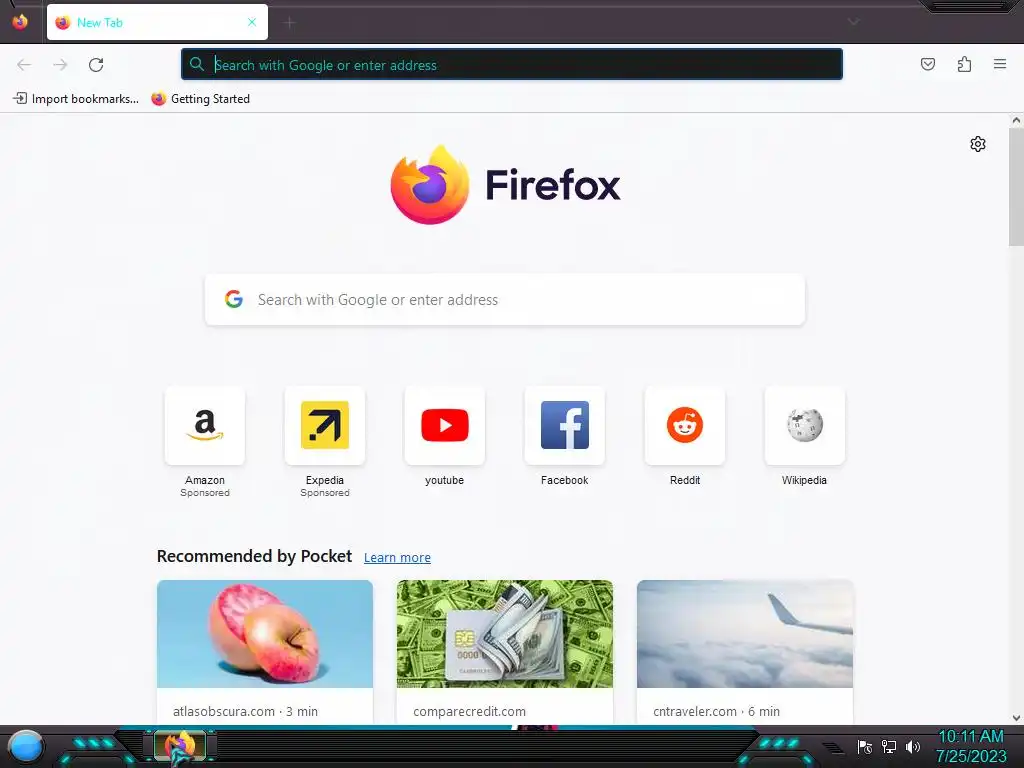This screenshot has height=768, width=1024.
Task: Open new tab personalize gear icon
Action: tap(978, 144)
